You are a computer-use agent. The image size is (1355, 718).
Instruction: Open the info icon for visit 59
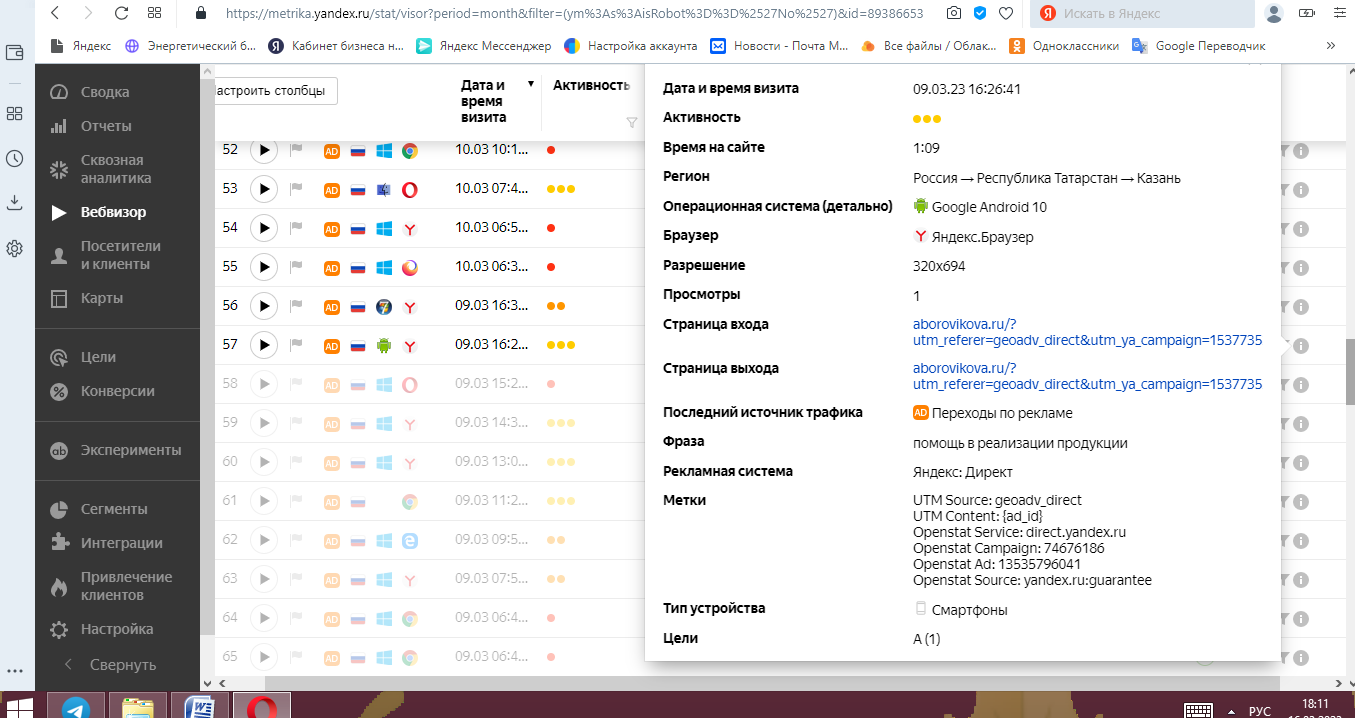(1301, 424)
